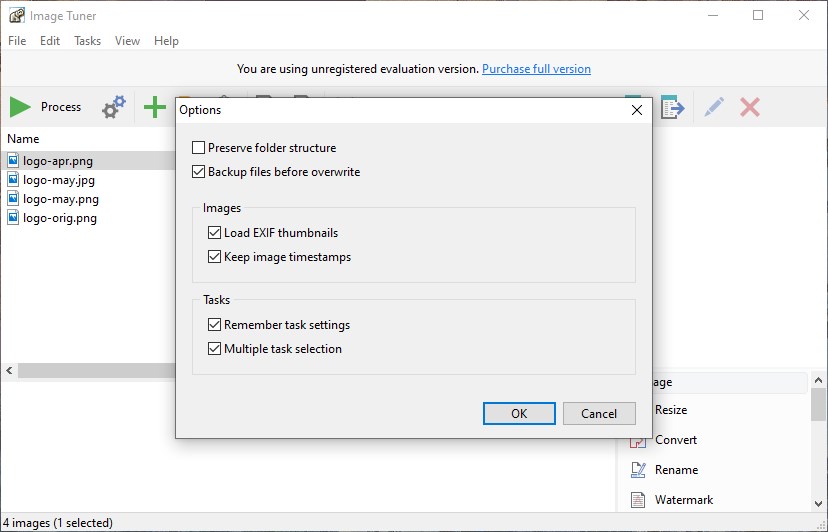Disable Keep image timestamps option
Viewport: 828px width, 532px height.
click(x=214, y=257)
